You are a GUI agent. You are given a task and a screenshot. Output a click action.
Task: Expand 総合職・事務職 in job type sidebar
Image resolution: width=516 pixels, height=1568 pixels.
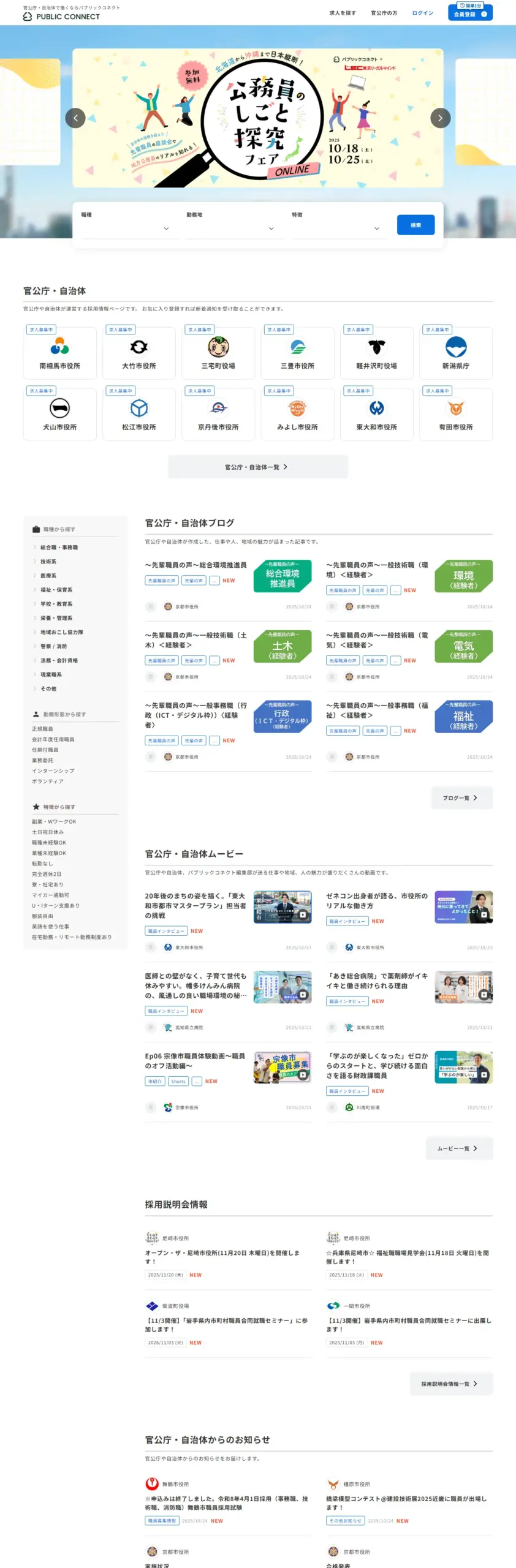tap(59, 548)
